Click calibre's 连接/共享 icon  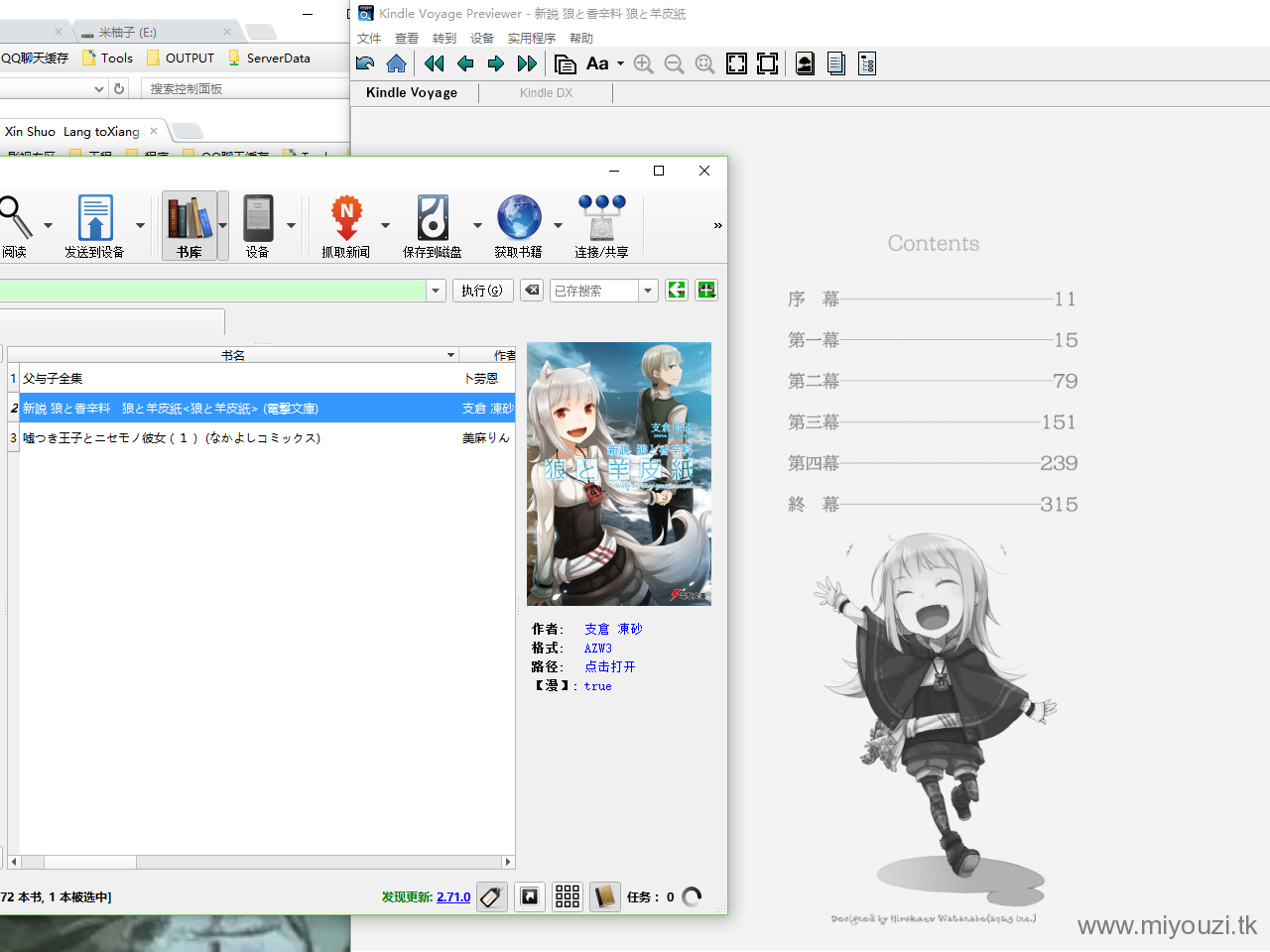[x=601, y=226]
